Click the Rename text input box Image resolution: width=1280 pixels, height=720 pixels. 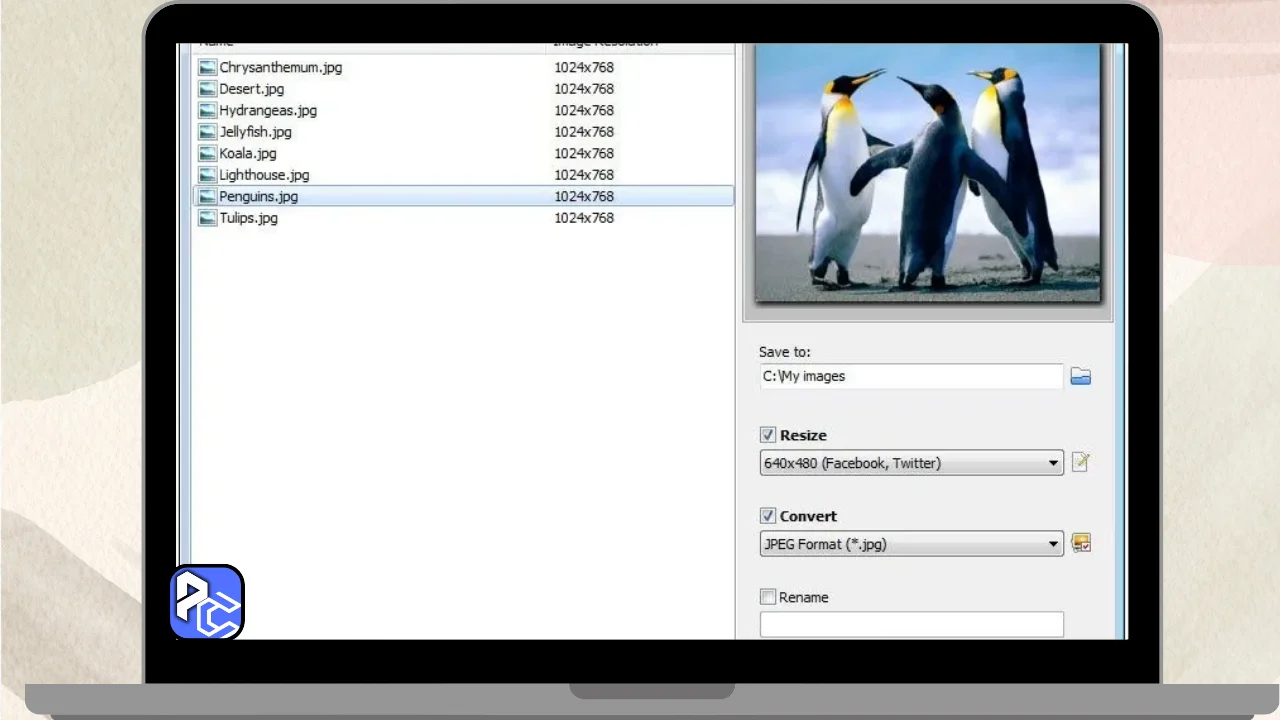(911, 625)
